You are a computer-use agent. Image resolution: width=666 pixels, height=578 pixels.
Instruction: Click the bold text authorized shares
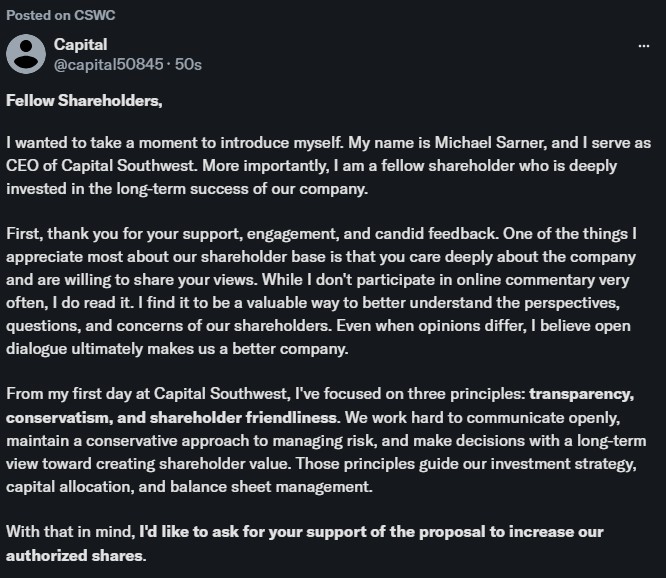tap(76, 555)
